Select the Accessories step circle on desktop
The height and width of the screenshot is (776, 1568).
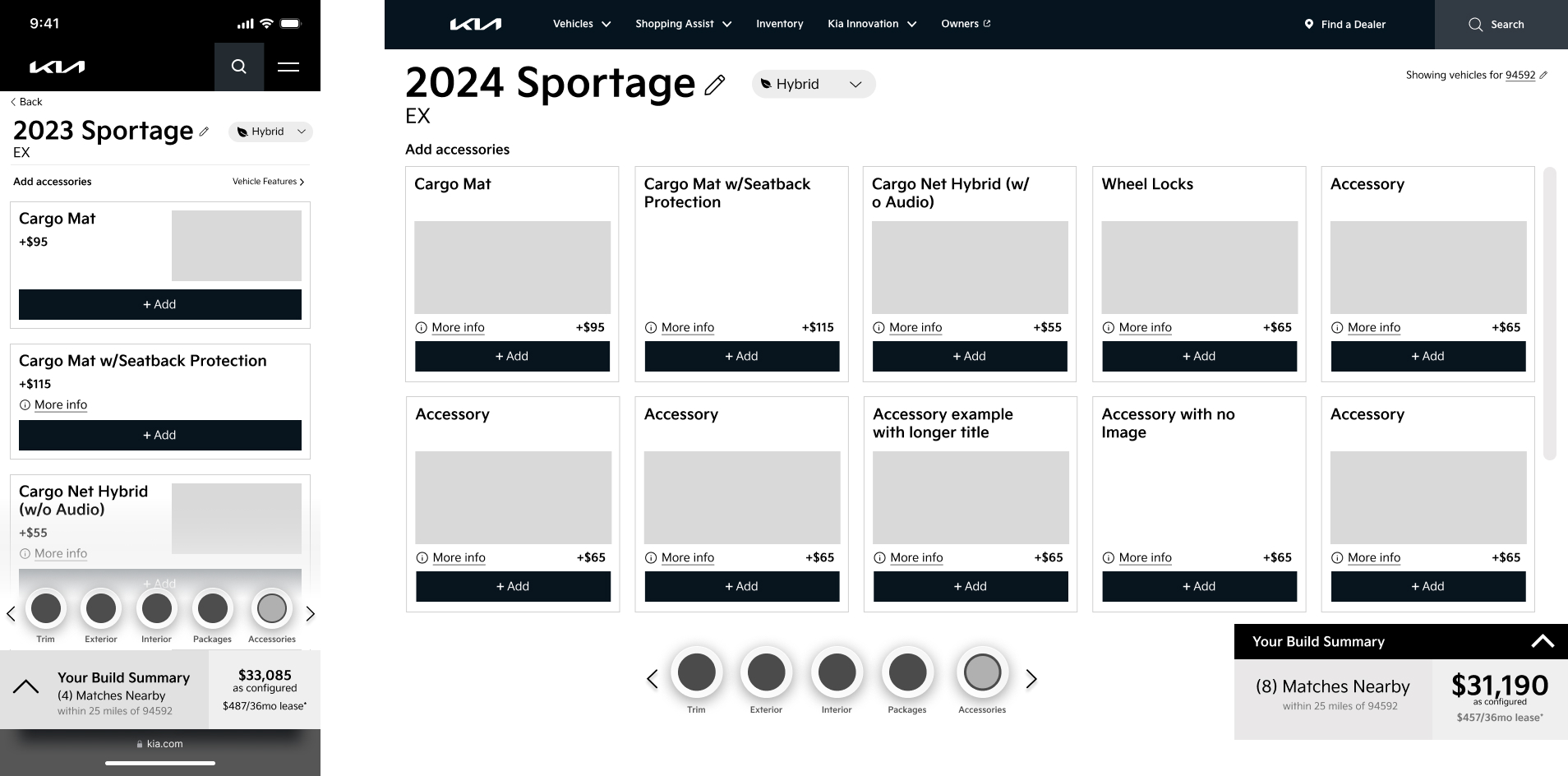tap(981, 672)
